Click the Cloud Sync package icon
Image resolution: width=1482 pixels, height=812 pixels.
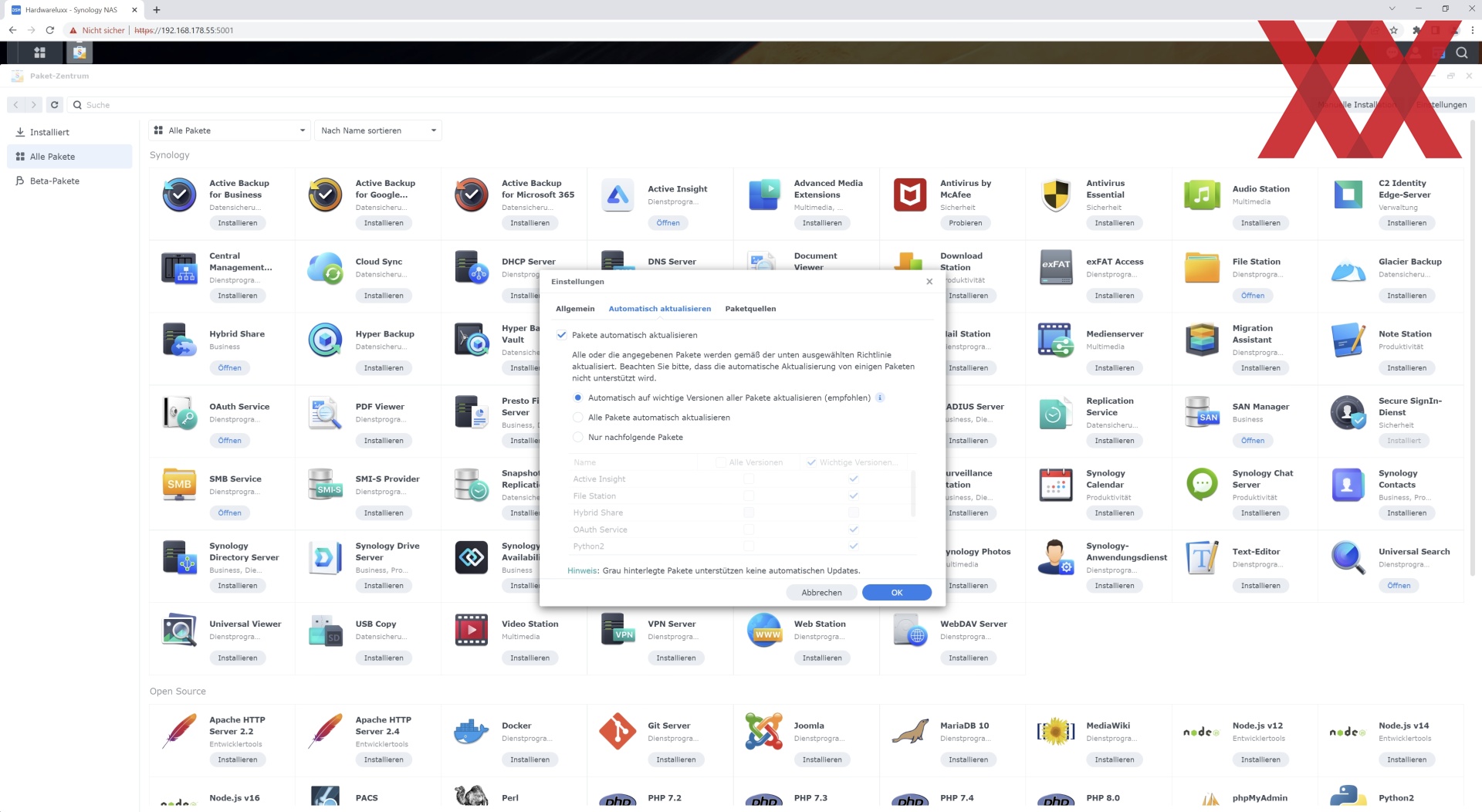(x=325, y=267)
